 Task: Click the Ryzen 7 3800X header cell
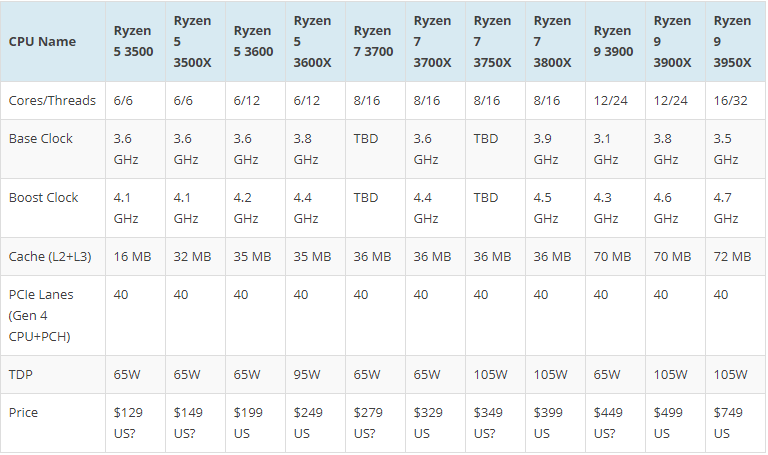[555, 41]
